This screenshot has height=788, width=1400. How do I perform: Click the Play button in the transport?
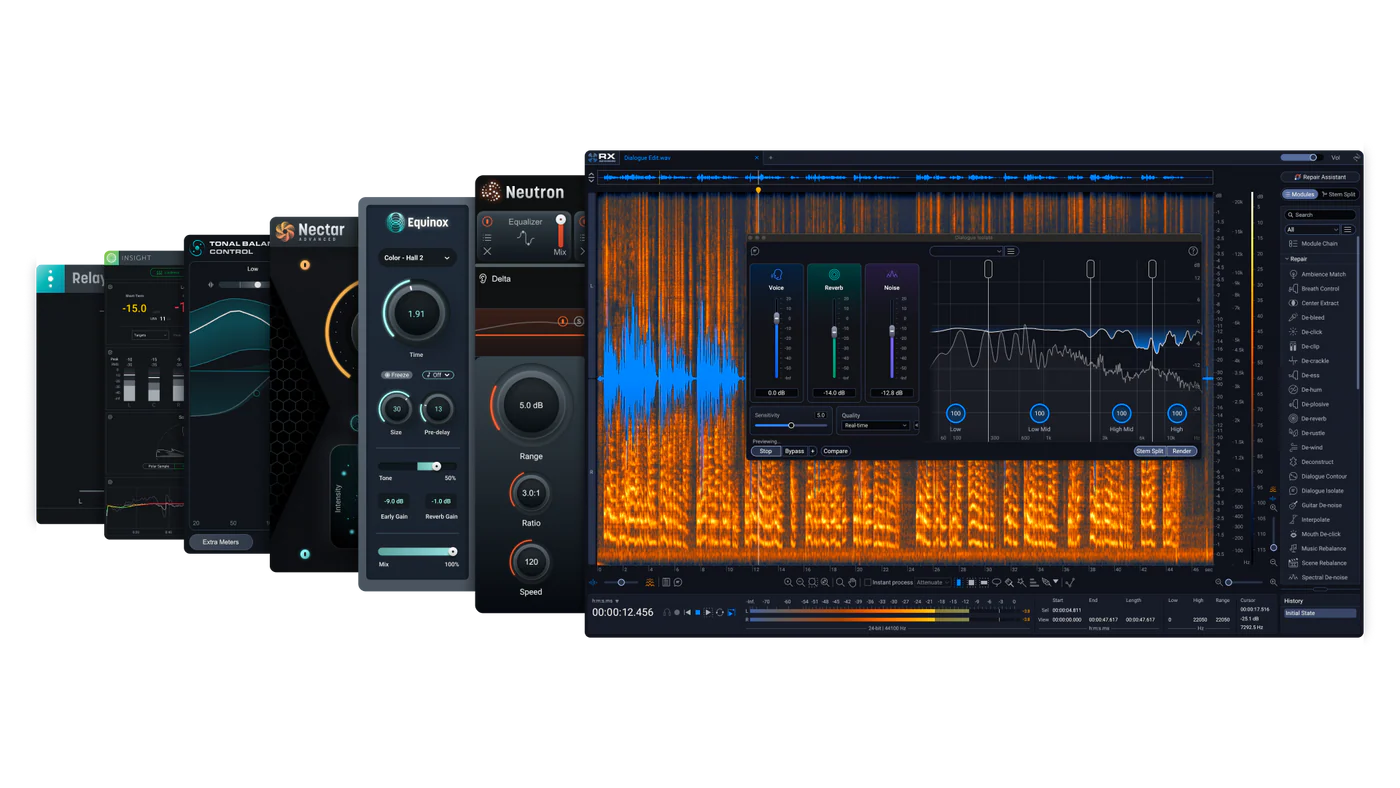pyautogui.click(x=708, y=612)
